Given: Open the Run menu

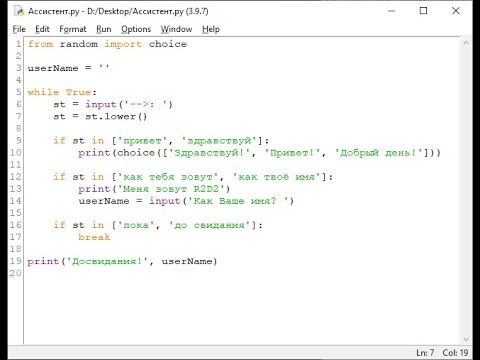Looking at the screenshot, I should point(104,29).
